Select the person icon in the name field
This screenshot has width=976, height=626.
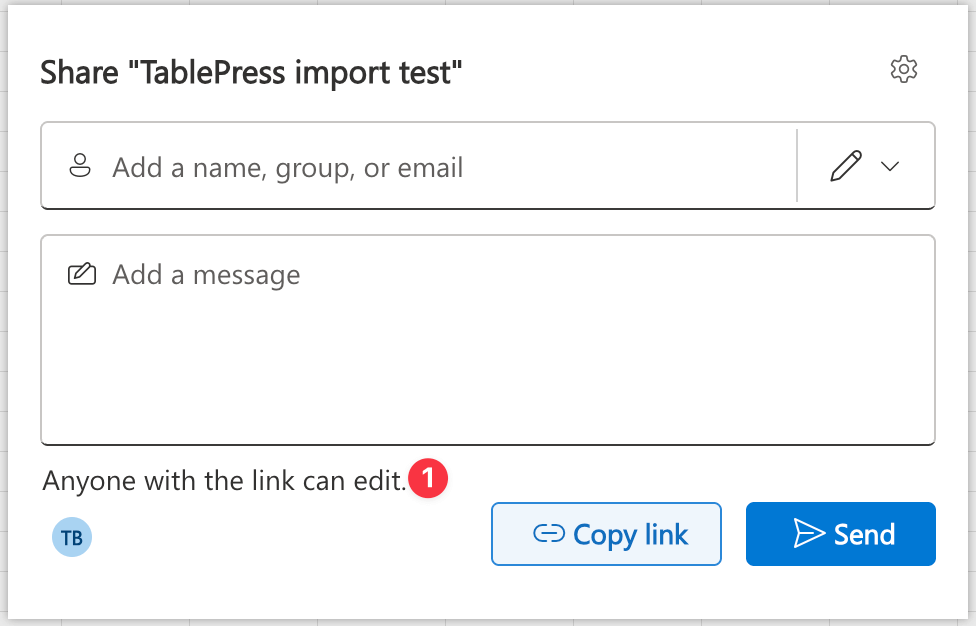pyautogui.click(x=79, y=166)
